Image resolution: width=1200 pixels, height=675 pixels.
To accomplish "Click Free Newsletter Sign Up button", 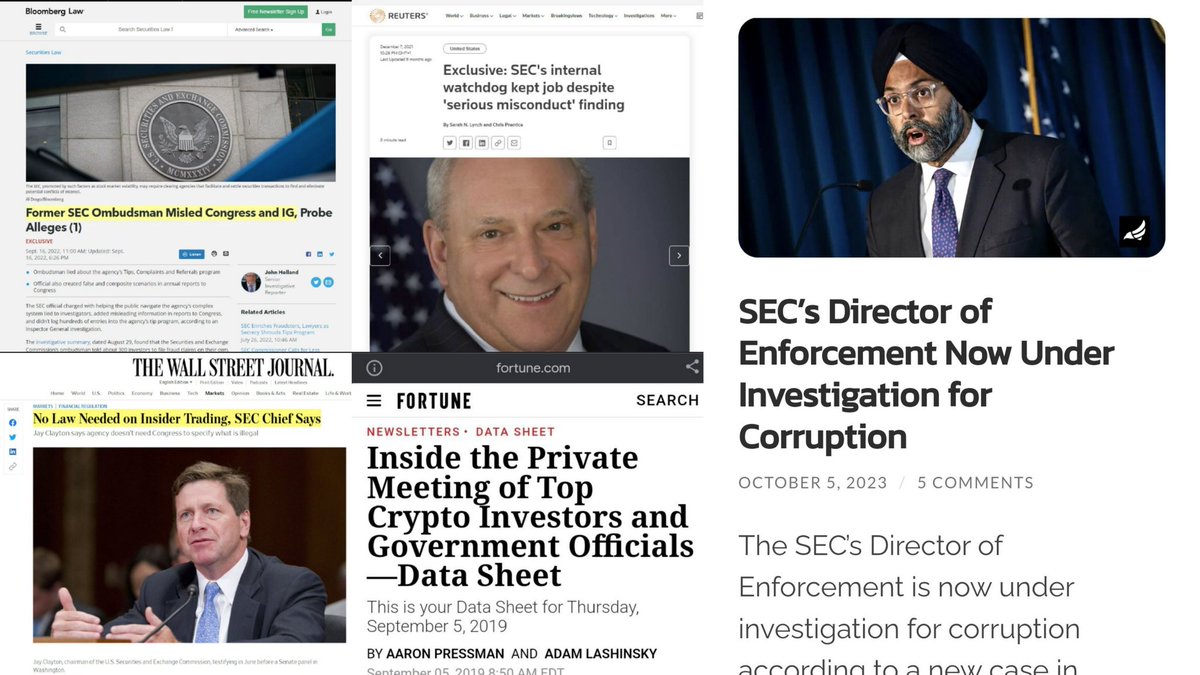I will click(x=275, y=12).
